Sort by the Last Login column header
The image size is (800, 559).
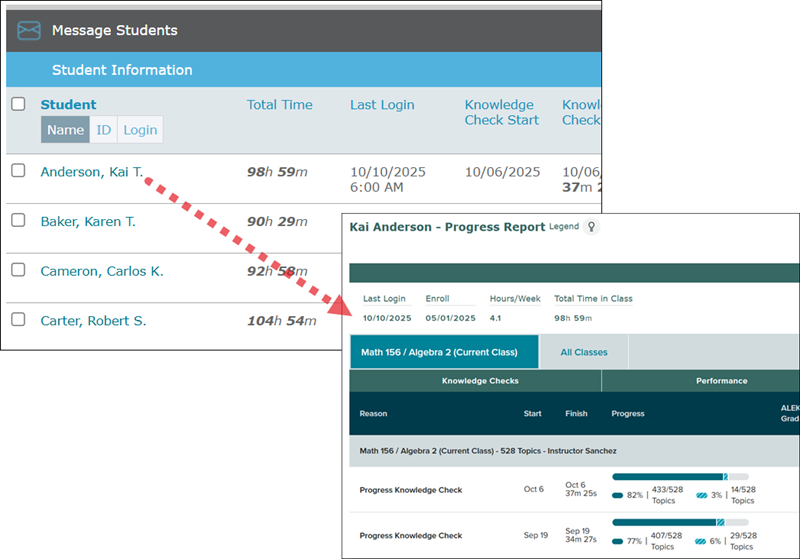coord(382,105)
